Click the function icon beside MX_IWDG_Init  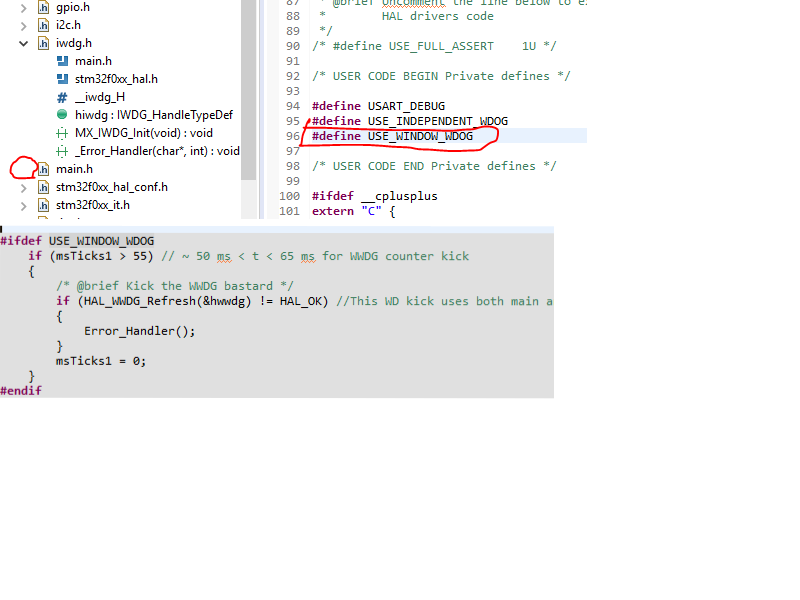pos(62,133)
